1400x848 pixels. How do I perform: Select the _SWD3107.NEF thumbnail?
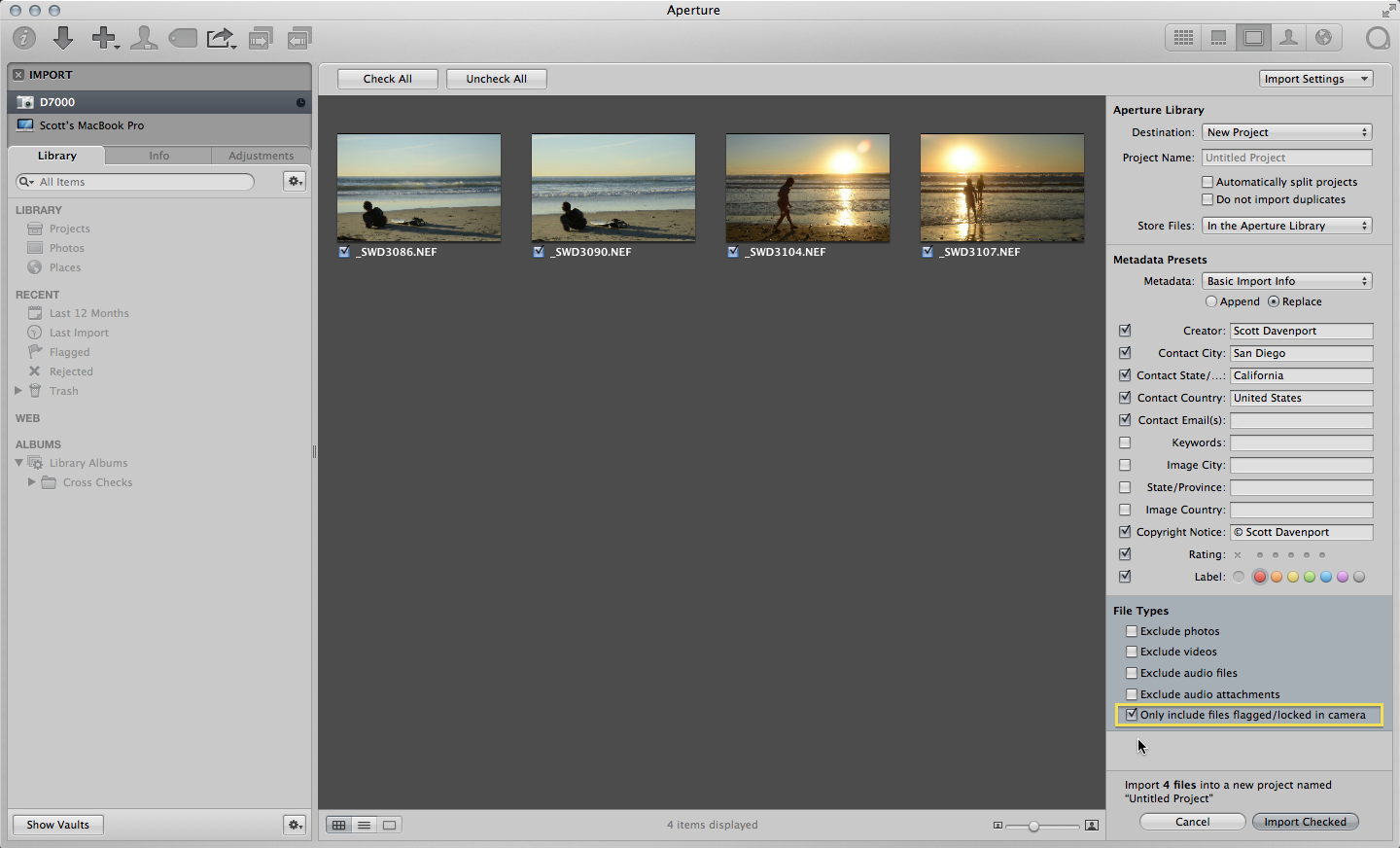(1002, 188)
